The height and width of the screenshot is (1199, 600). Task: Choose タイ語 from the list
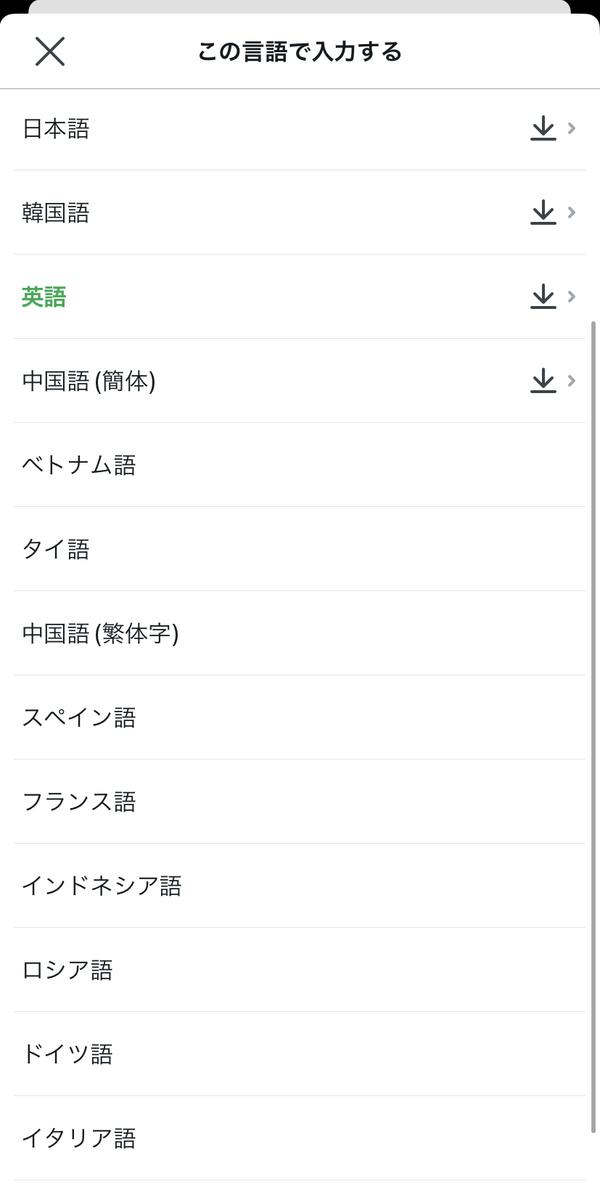coord(300,549)
